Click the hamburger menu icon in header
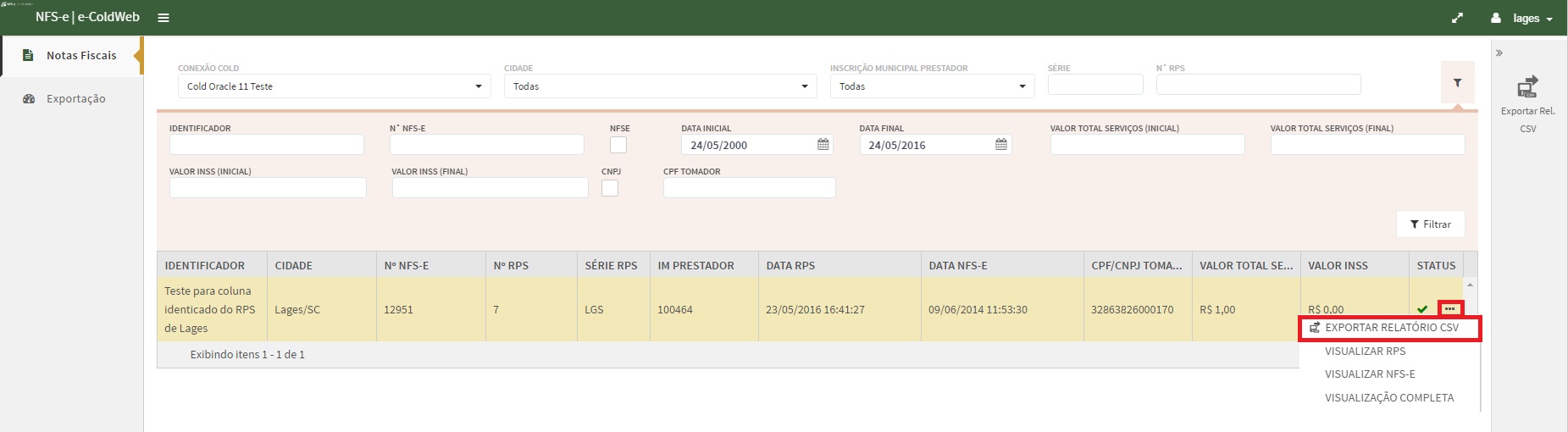The height and width of the screenshot is (432, 1568). (x=163, y=18)
